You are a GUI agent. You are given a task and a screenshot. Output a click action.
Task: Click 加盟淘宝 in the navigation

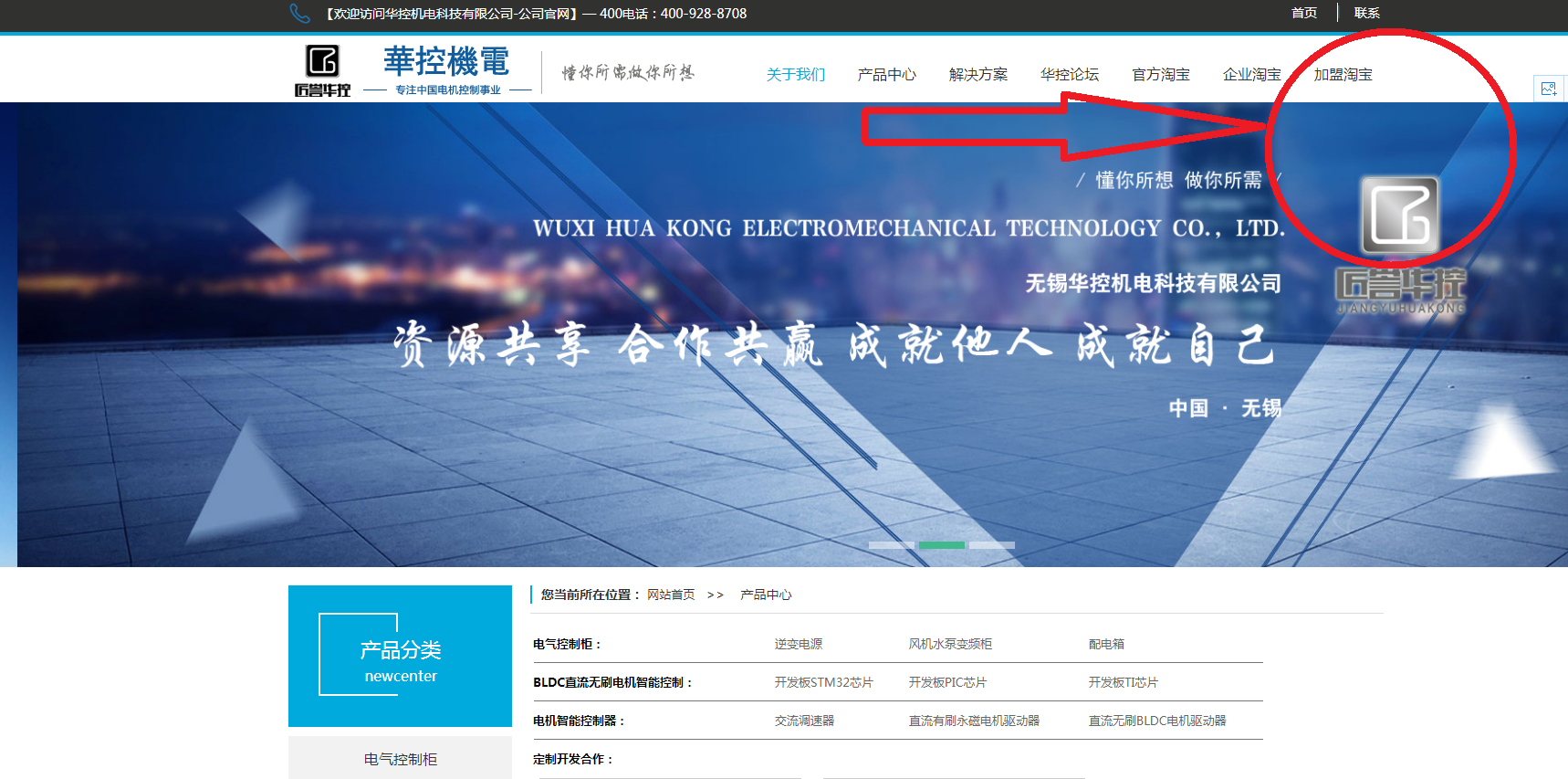pos(1343,75)
